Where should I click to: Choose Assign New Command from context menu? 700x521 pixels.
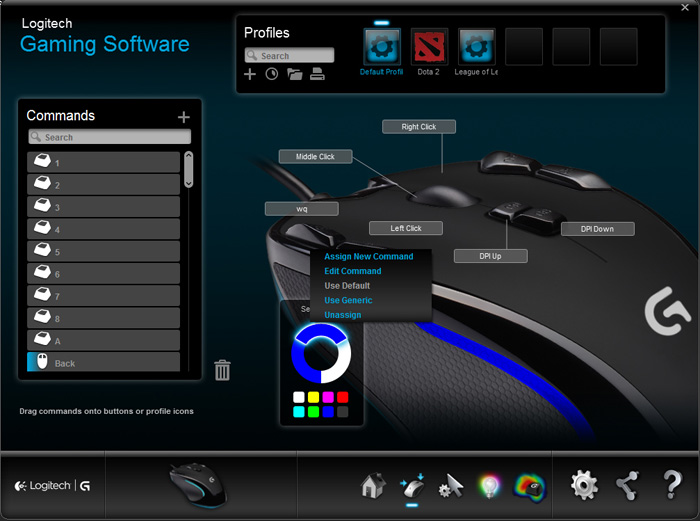coord(368,256)
